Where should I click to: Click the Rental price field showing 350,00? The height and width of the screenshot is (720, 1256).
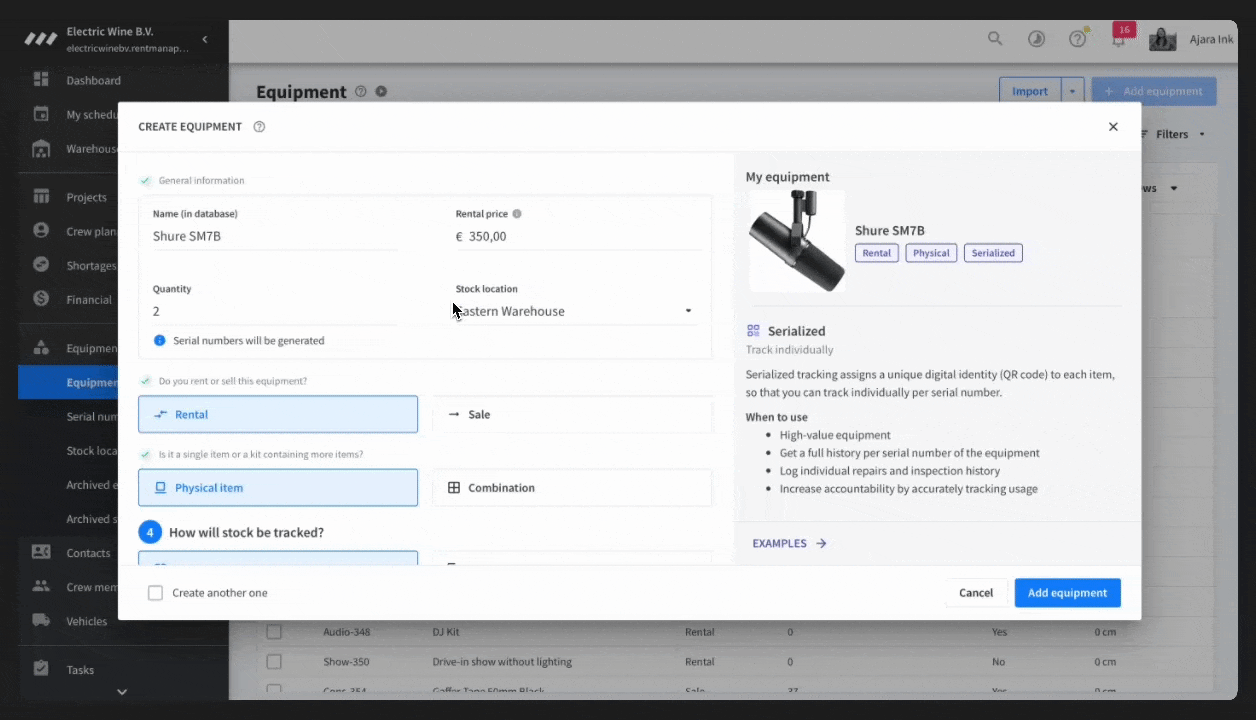[x=578, y=236]
